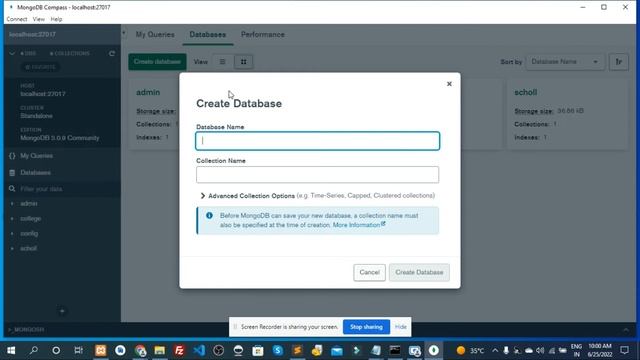Image resolution: width=640 pixels, height=360 pixels.
Task: Open the notification center icon
Action: pos(624,350)
